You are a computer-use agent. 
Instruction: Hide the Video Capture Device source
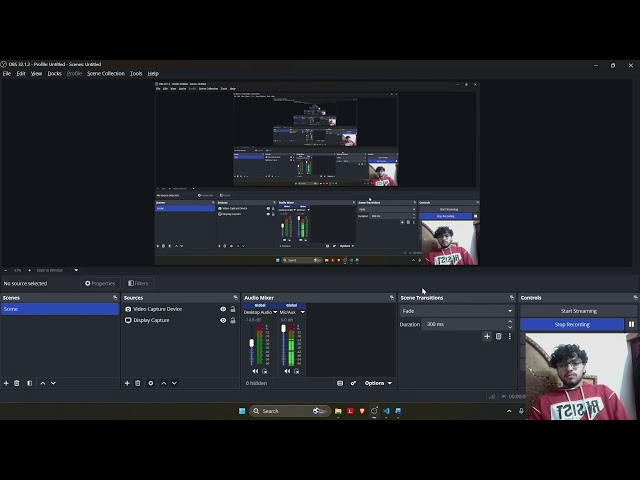point(223,309)
